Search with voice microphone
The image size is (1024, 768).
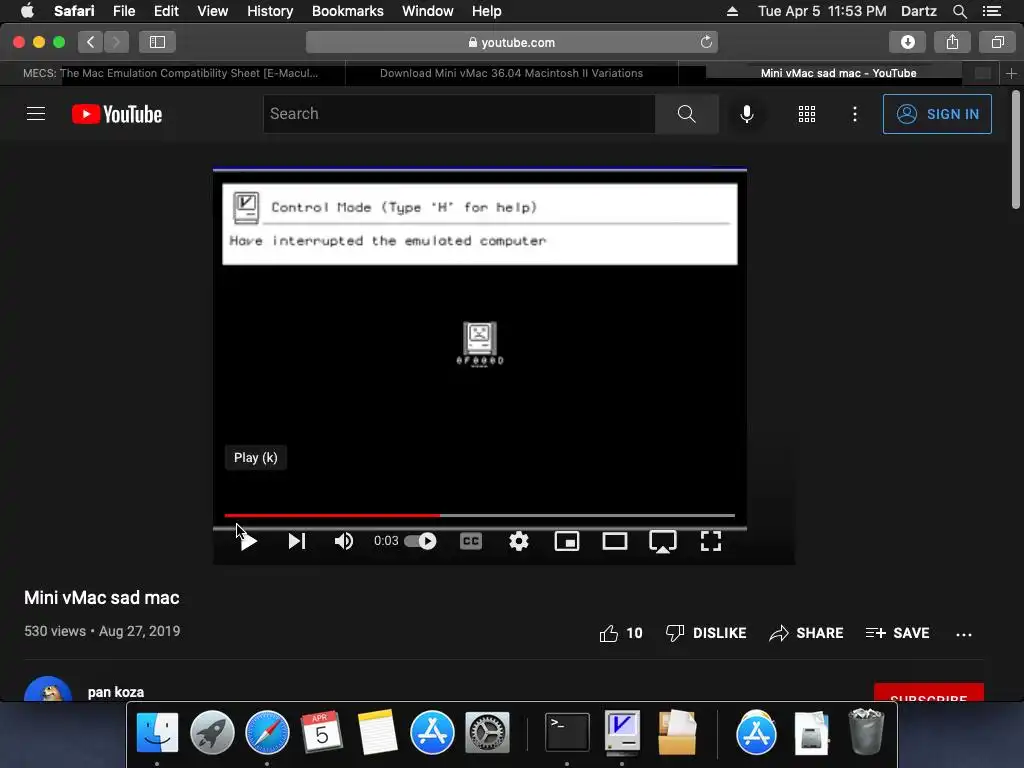(746, 114)
